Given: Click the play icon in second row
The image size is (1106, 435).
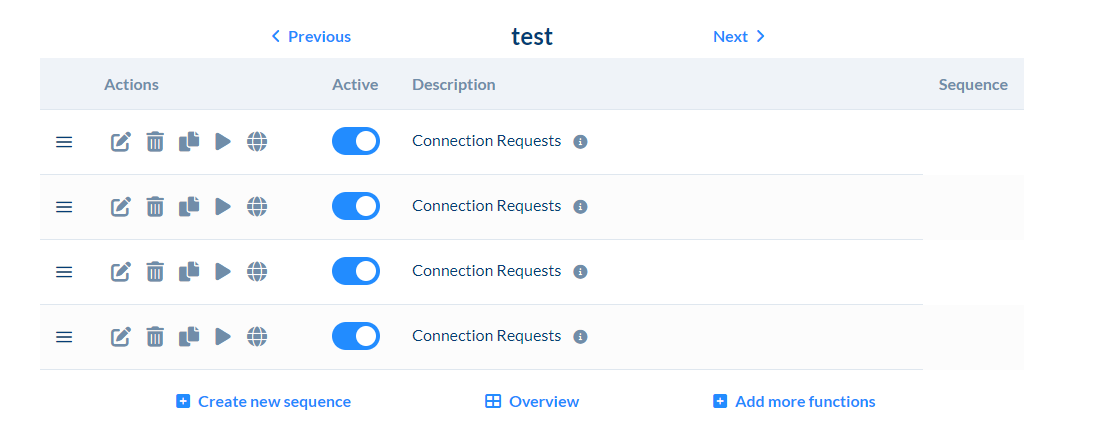Looking at the screenshot, I should (x=223, y=207).
